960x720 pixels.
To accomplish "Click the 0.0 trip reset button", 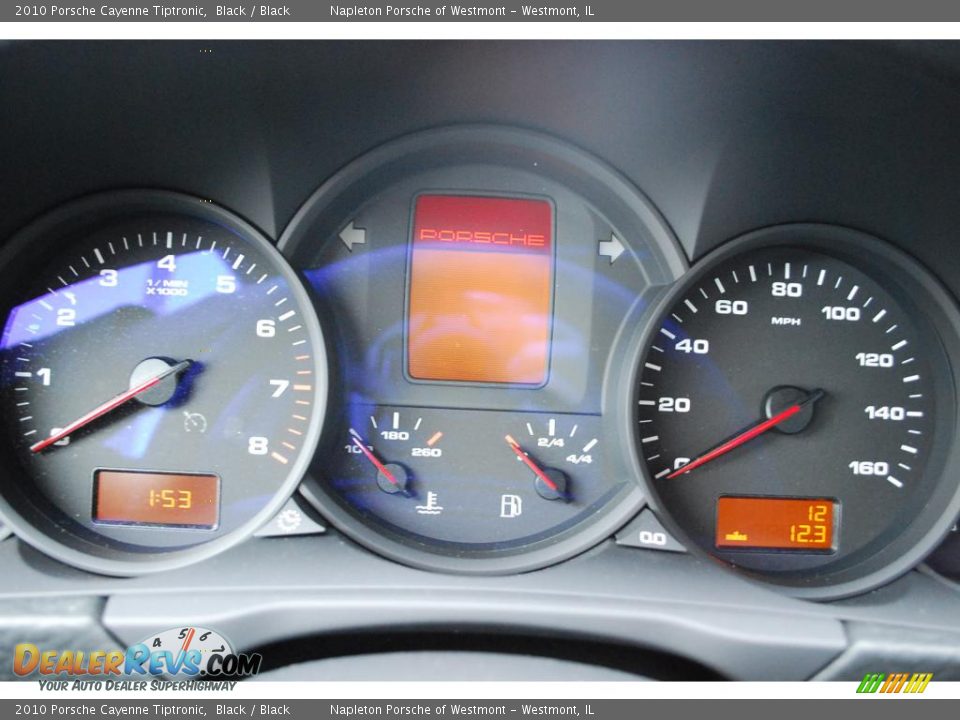I will point(652,538).
